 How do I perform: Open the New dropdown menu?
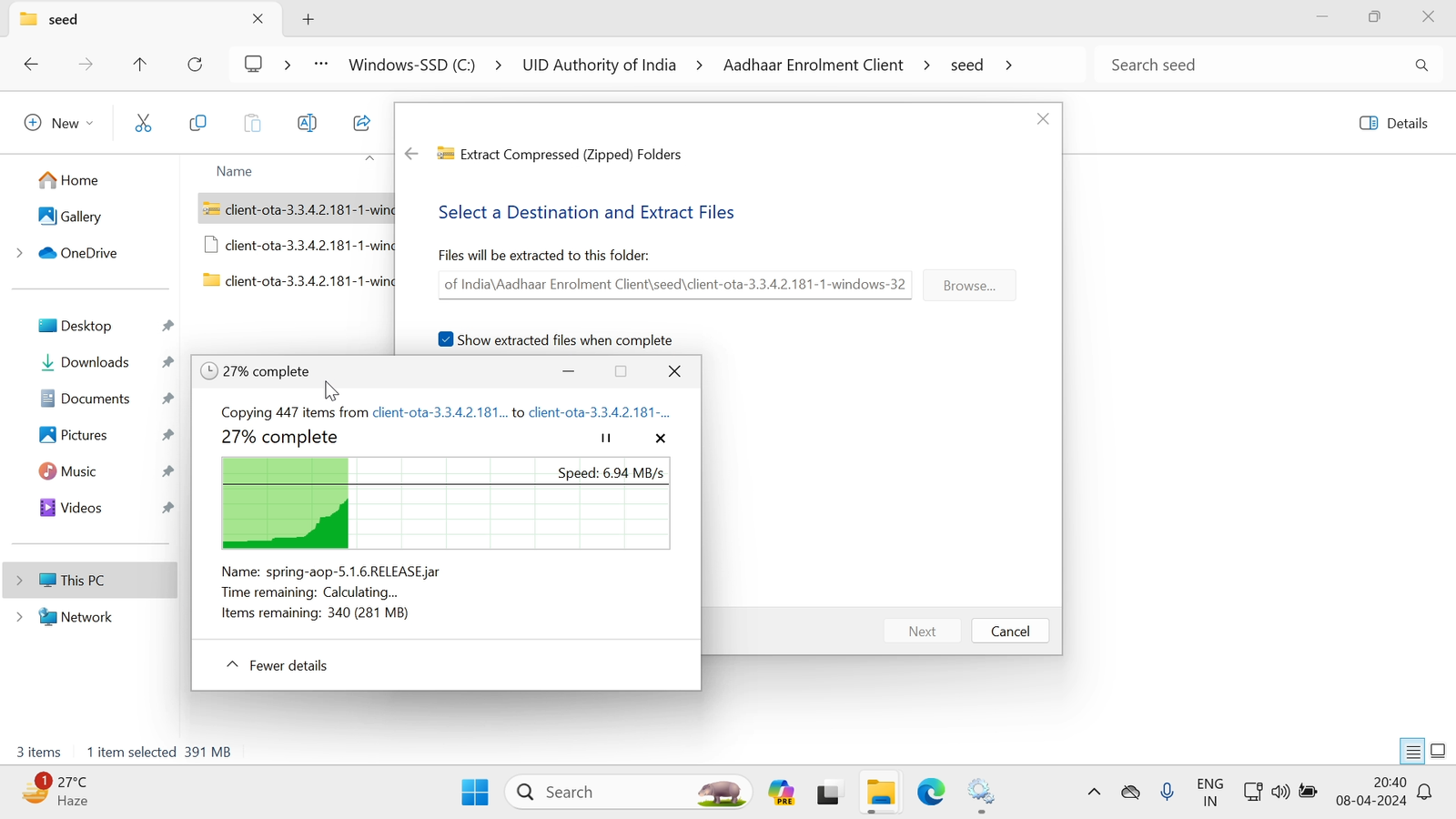coord(59,123)
